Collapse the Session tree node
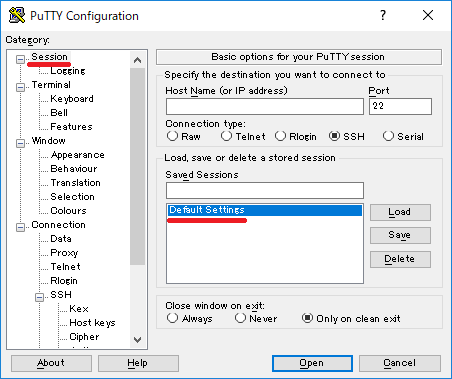This screenshot has width=452, height=379. 20,59
